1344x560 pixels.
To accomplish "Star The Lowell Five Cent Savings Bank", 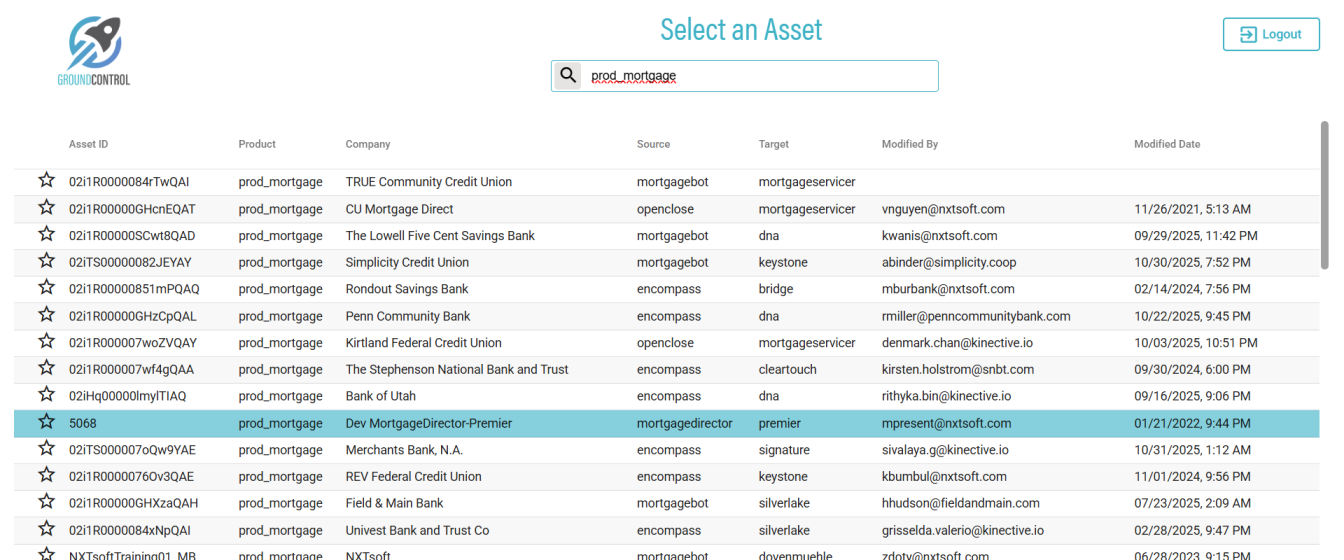I will [x=46, y=235].
